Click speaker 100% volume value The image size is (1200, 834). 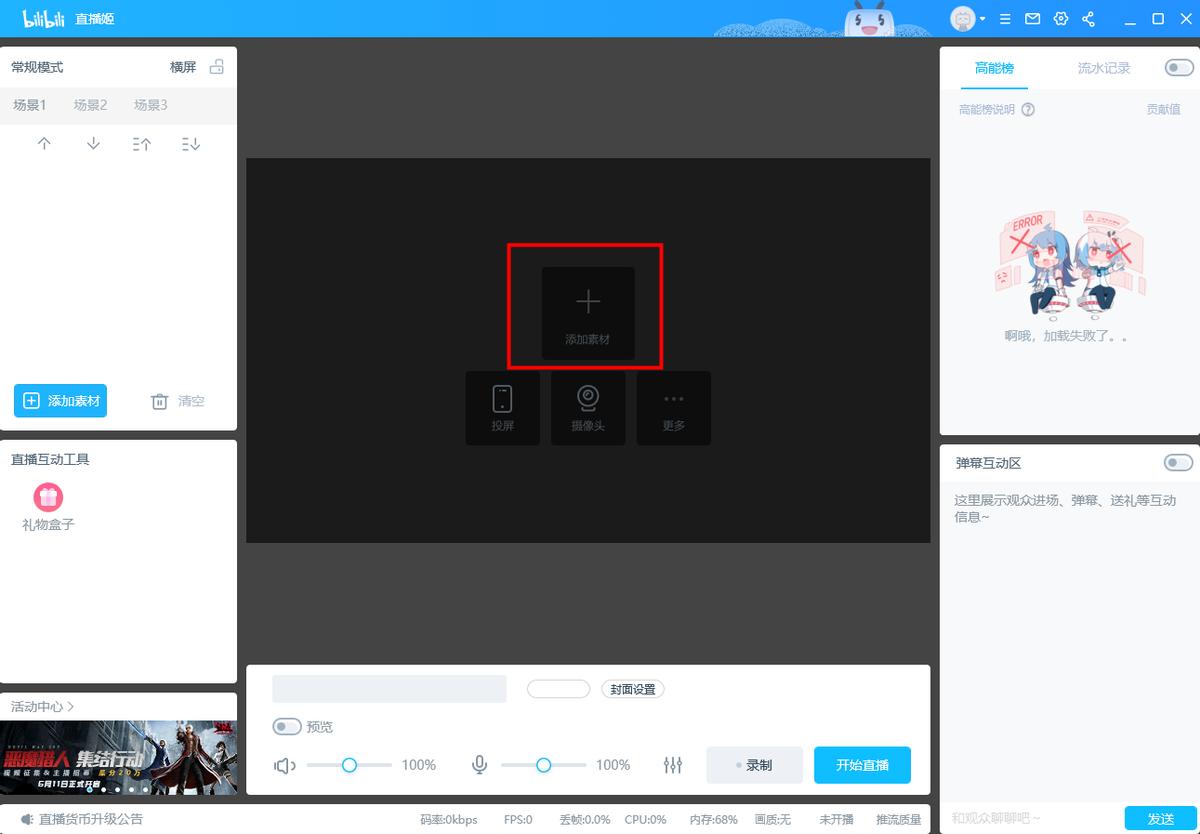(419, 765)
